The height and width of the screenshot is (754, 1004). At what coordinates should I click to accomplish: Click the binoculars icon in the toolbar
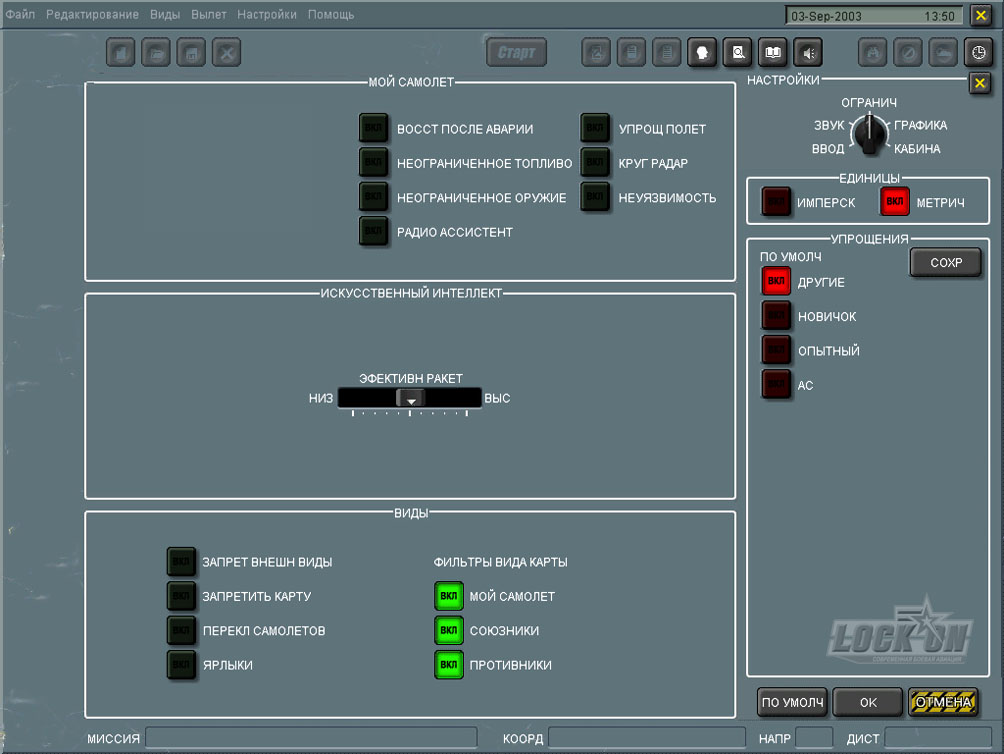click(x=873, y=53)
